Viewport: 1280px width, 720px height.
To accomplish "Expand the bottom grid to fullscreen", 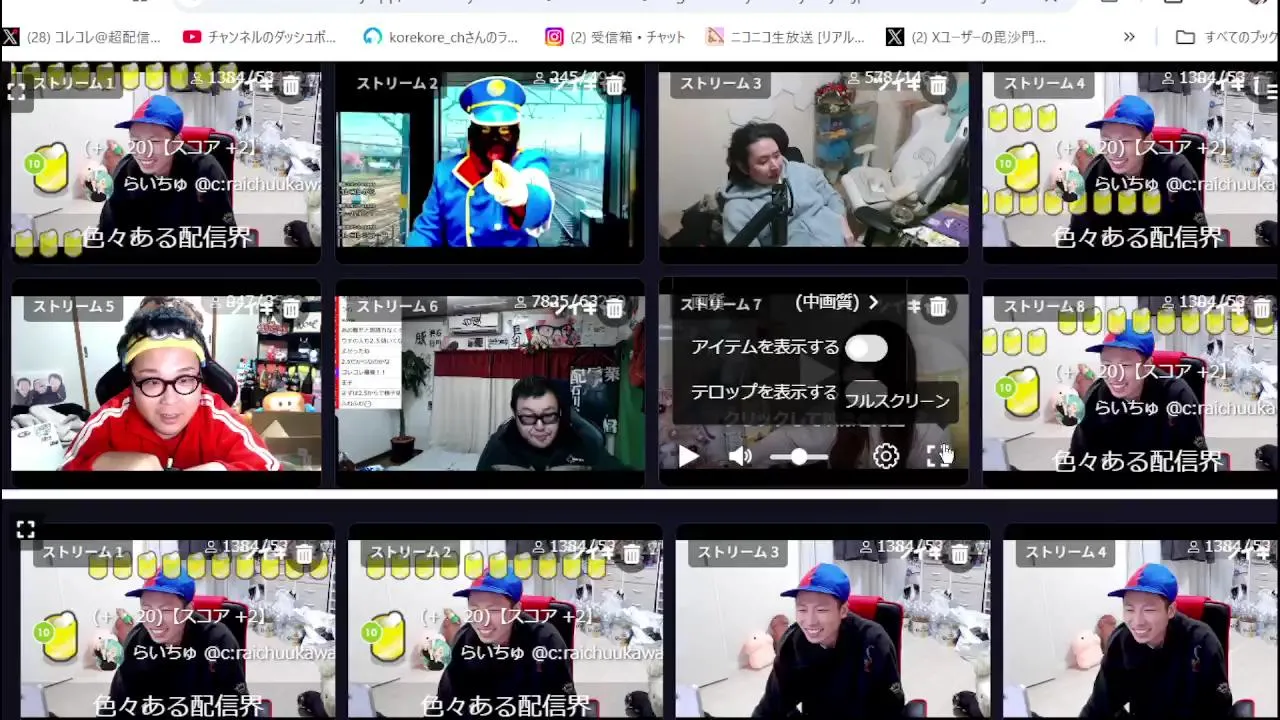I will 26,529.
